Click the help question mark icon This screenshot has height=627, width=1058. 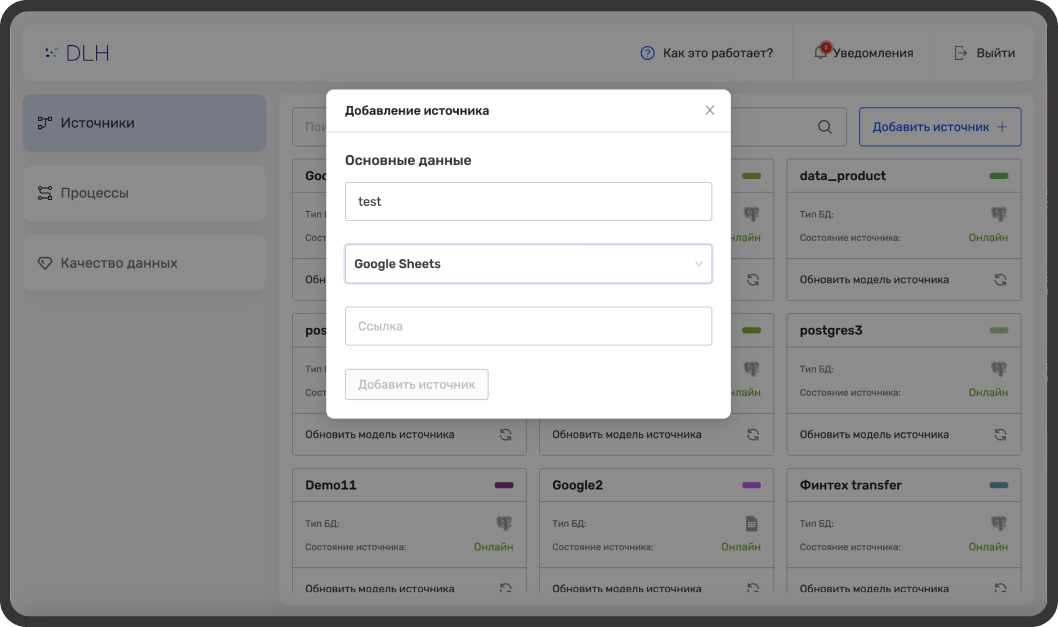pyautogui.click(x=647, y=53)
